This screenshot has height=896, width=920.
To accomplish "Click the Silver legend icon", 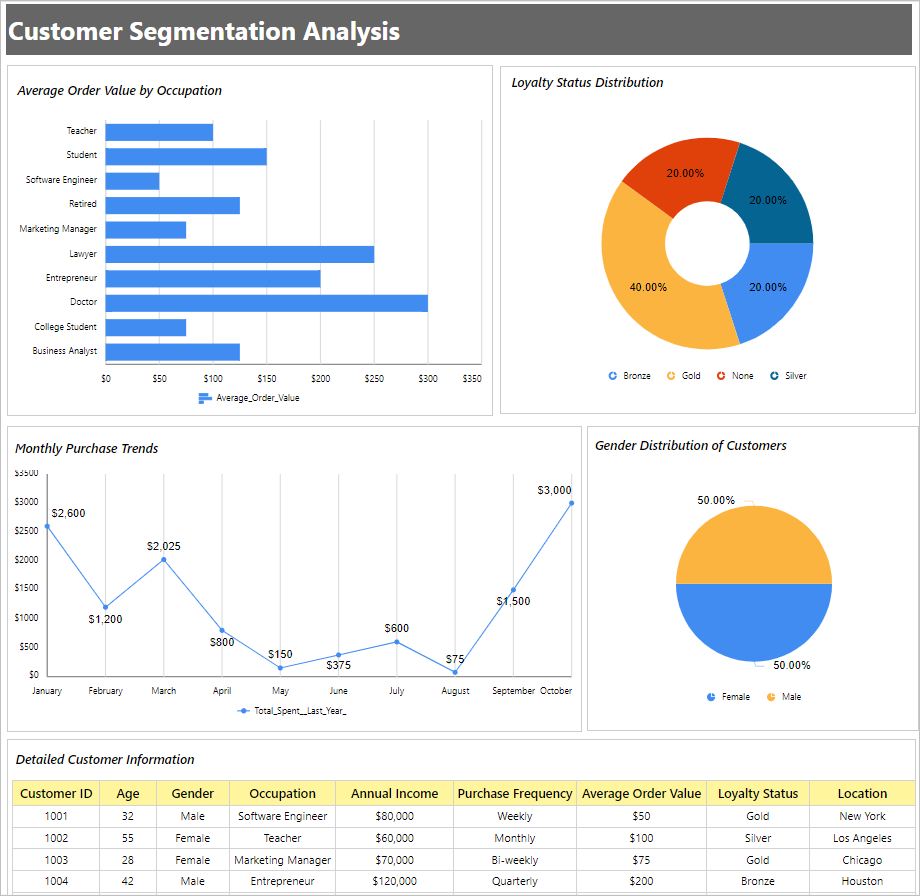I will [774, 376].
